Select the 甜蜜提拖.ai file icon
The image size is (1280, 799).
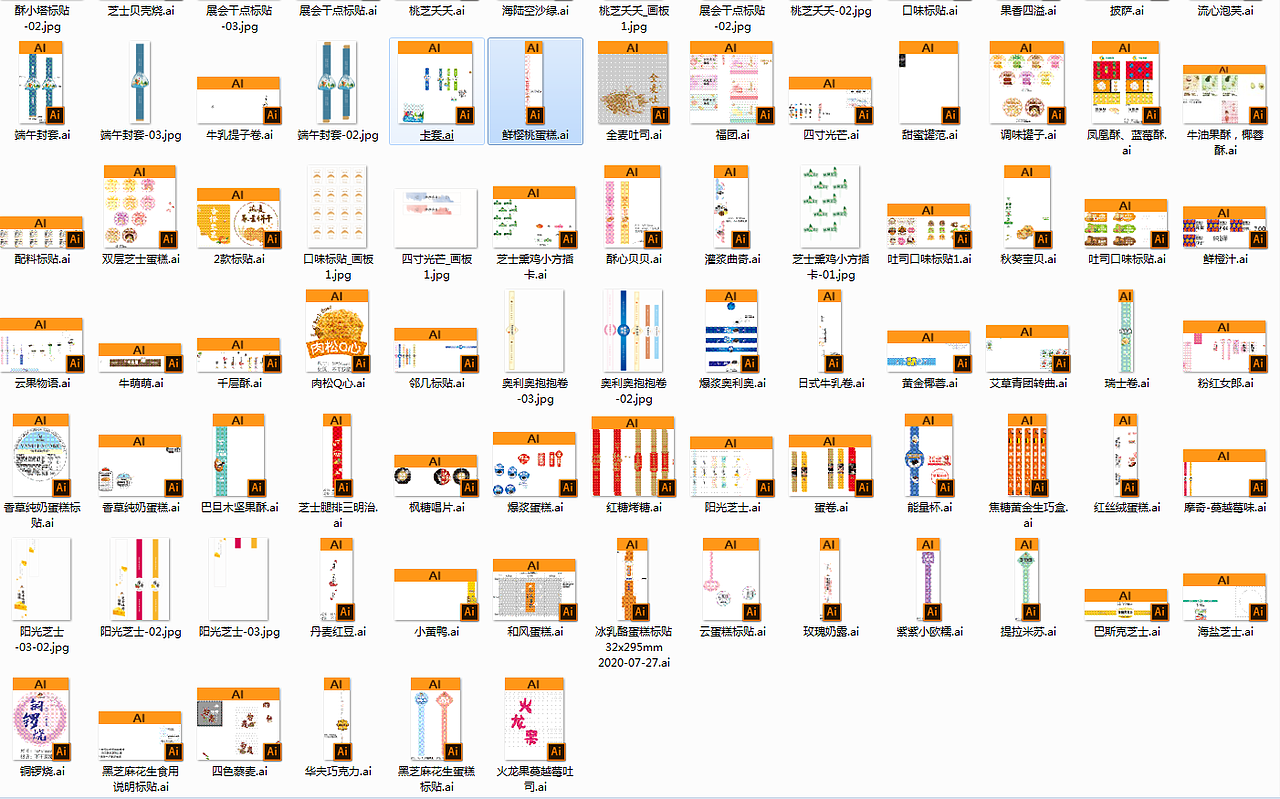(x=928, y=82)
